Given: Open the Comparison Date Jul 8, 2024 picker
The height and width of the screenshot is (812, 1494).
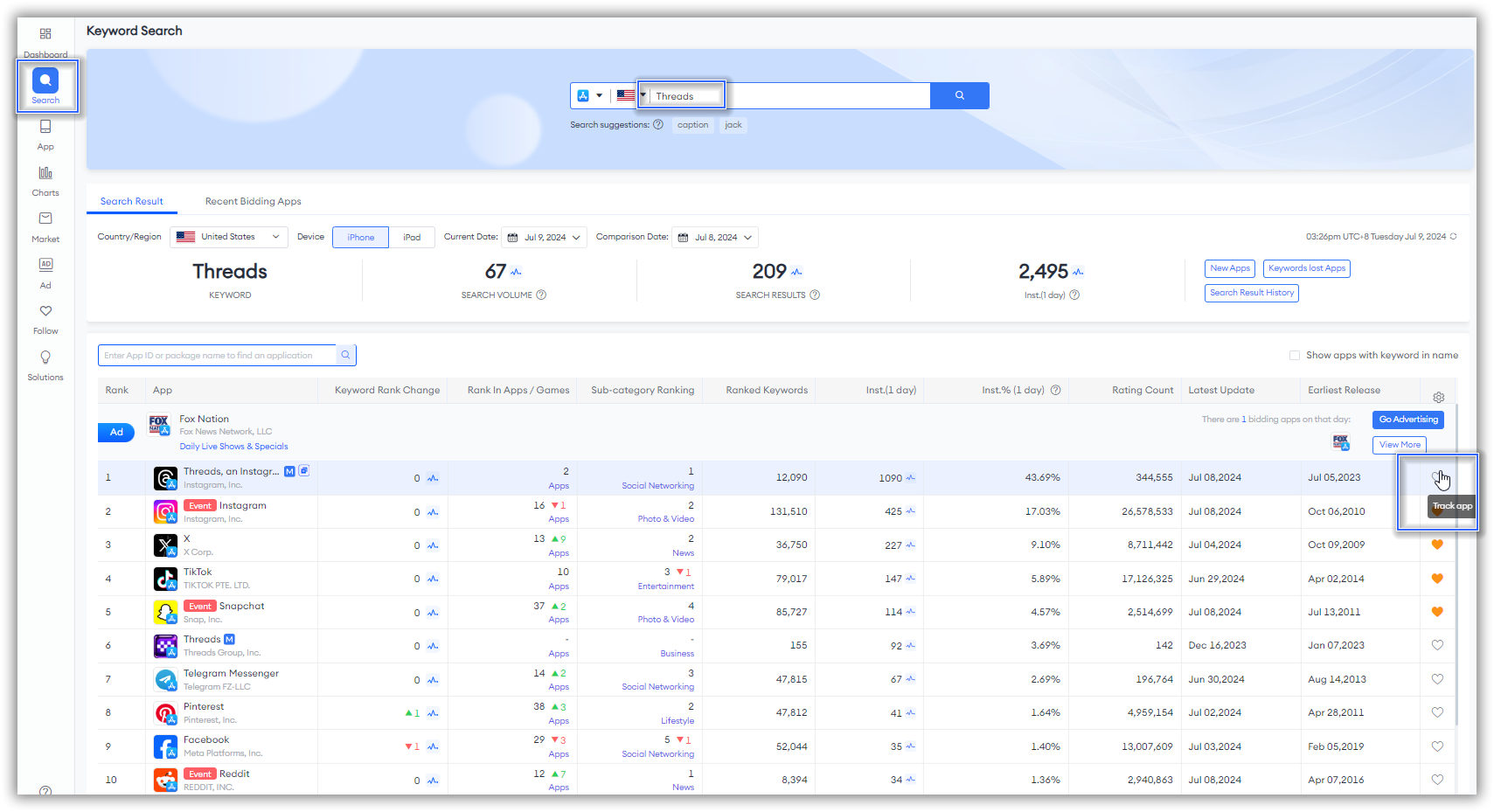Looking at the screenshot, I should tap(715, 237).
